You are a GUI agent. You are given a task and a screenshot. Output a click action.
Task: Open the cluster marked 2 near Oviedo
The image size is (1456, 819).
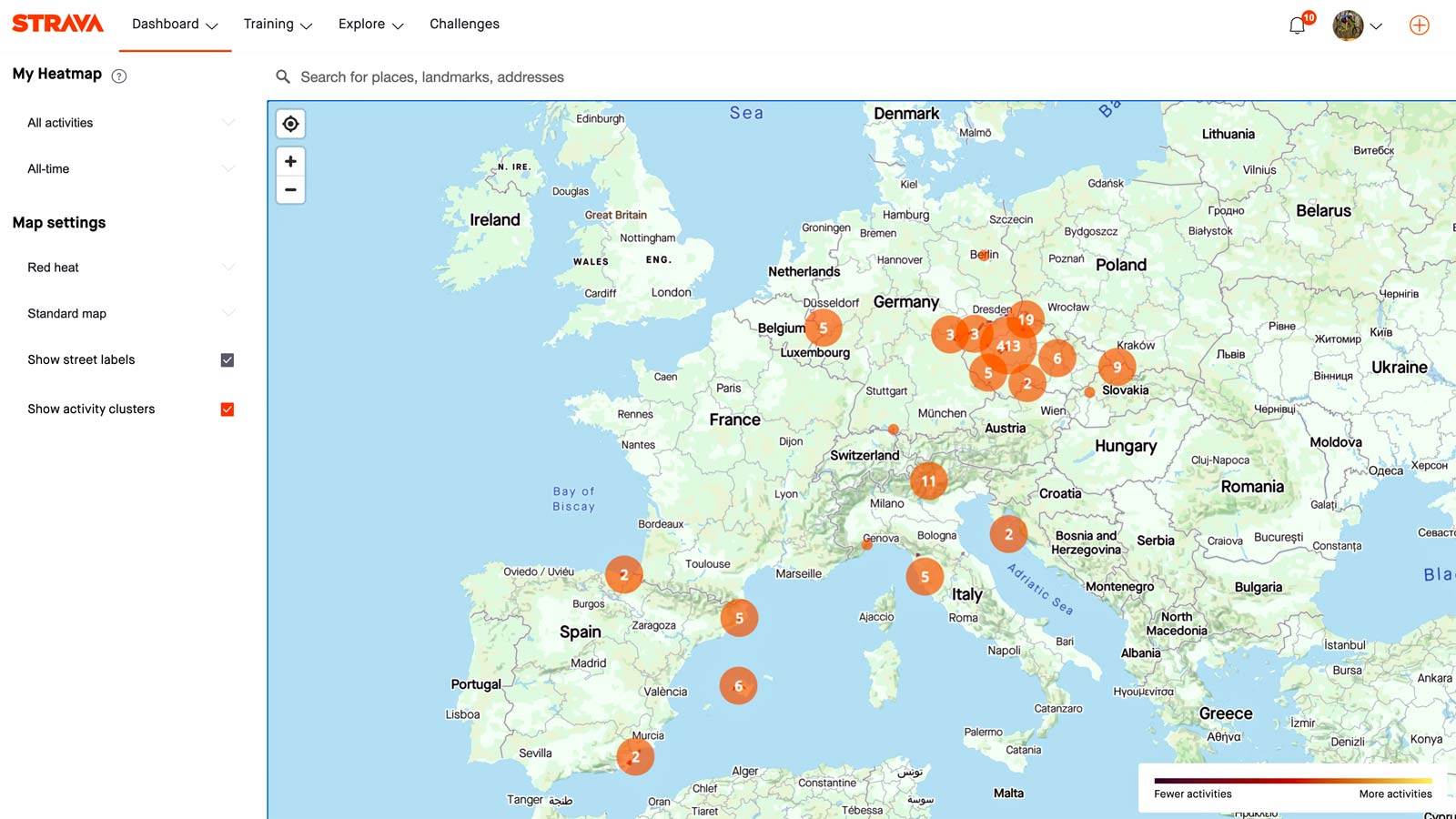(x=624, y=574)
